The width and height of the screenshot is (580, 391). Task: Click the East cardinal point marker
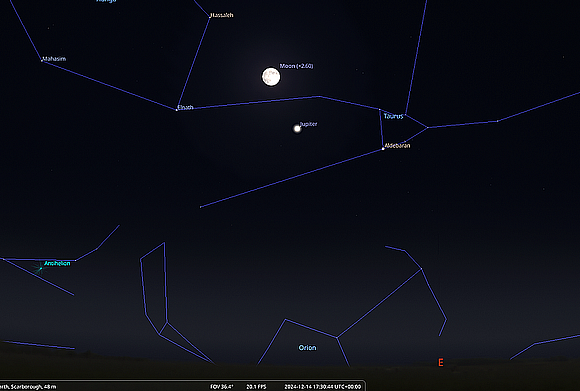[x=441, y=363]
